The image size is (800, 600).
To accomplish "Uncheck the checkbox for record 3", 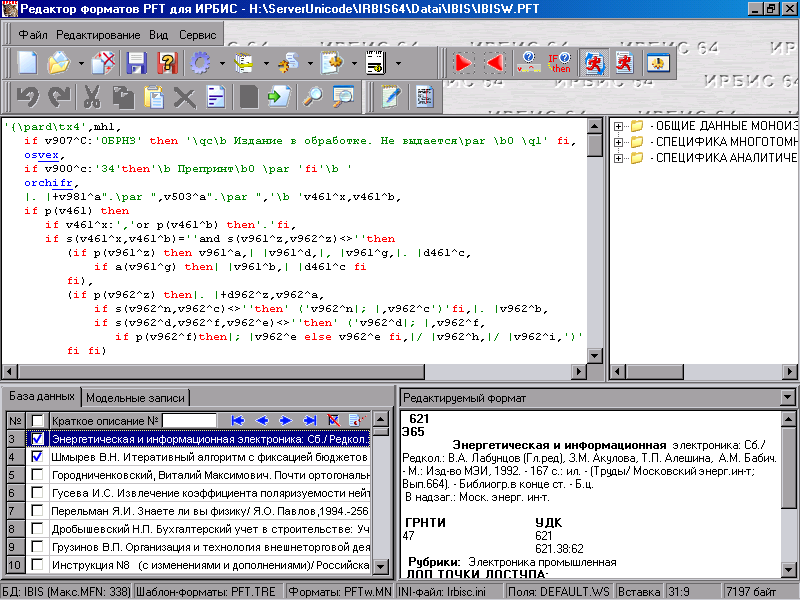I will coord(38,439).
